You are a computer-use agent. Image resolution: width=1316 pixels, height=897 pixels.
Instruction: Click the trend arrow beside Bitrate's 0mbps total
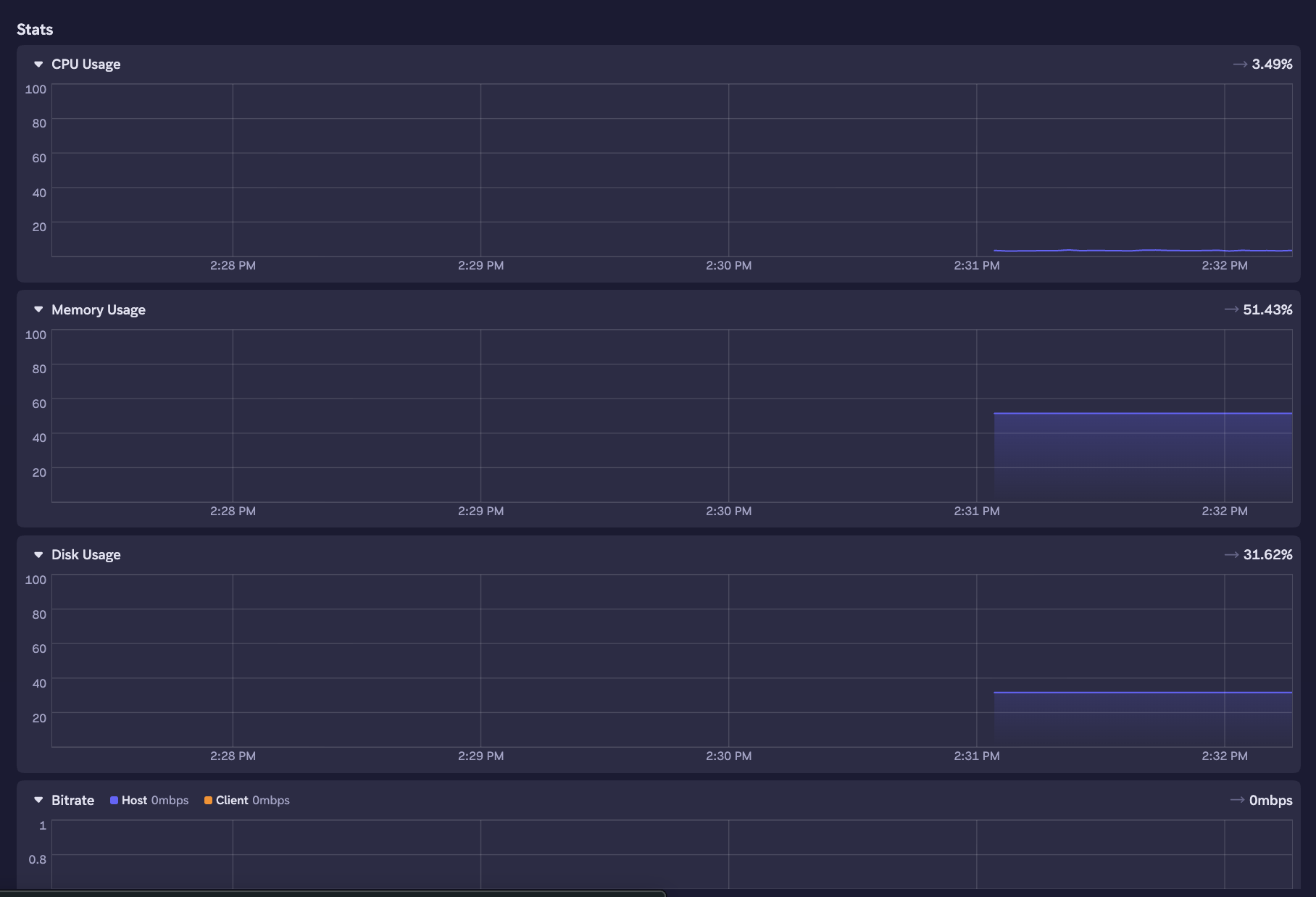1237,800
